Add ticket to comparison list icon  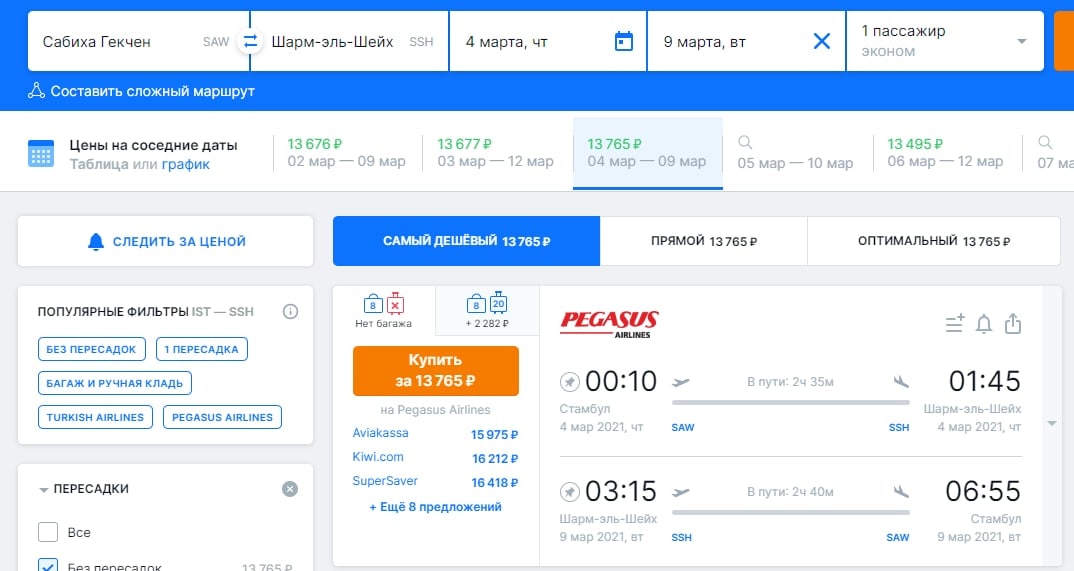click(x=955, y=323)
